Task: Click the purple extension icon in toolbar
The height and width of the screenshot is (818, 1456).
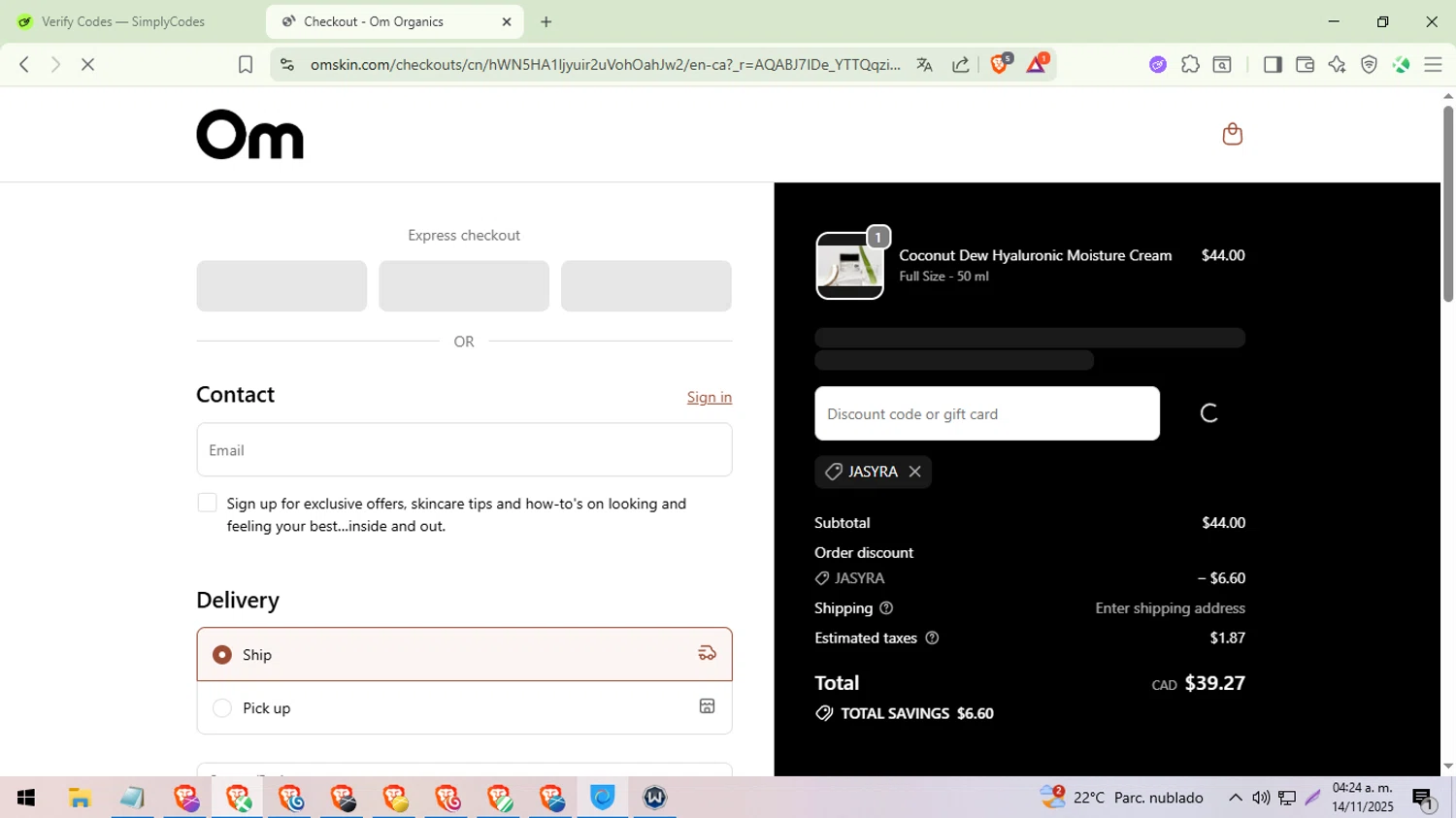Action: point(1158,64)
